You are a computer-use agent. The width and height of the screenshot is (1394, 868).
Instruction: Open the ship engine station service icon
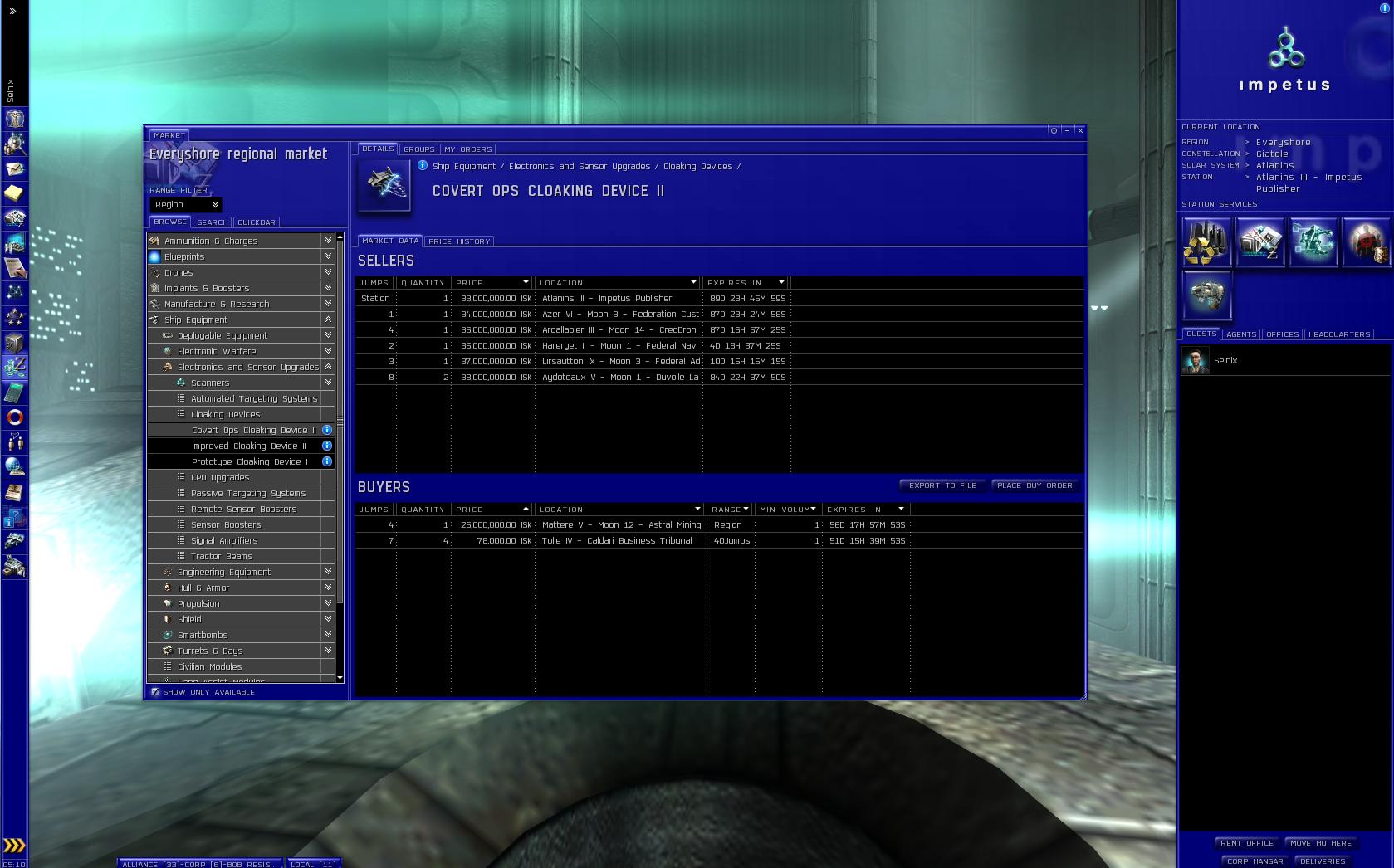click(x=1206, y=295)
